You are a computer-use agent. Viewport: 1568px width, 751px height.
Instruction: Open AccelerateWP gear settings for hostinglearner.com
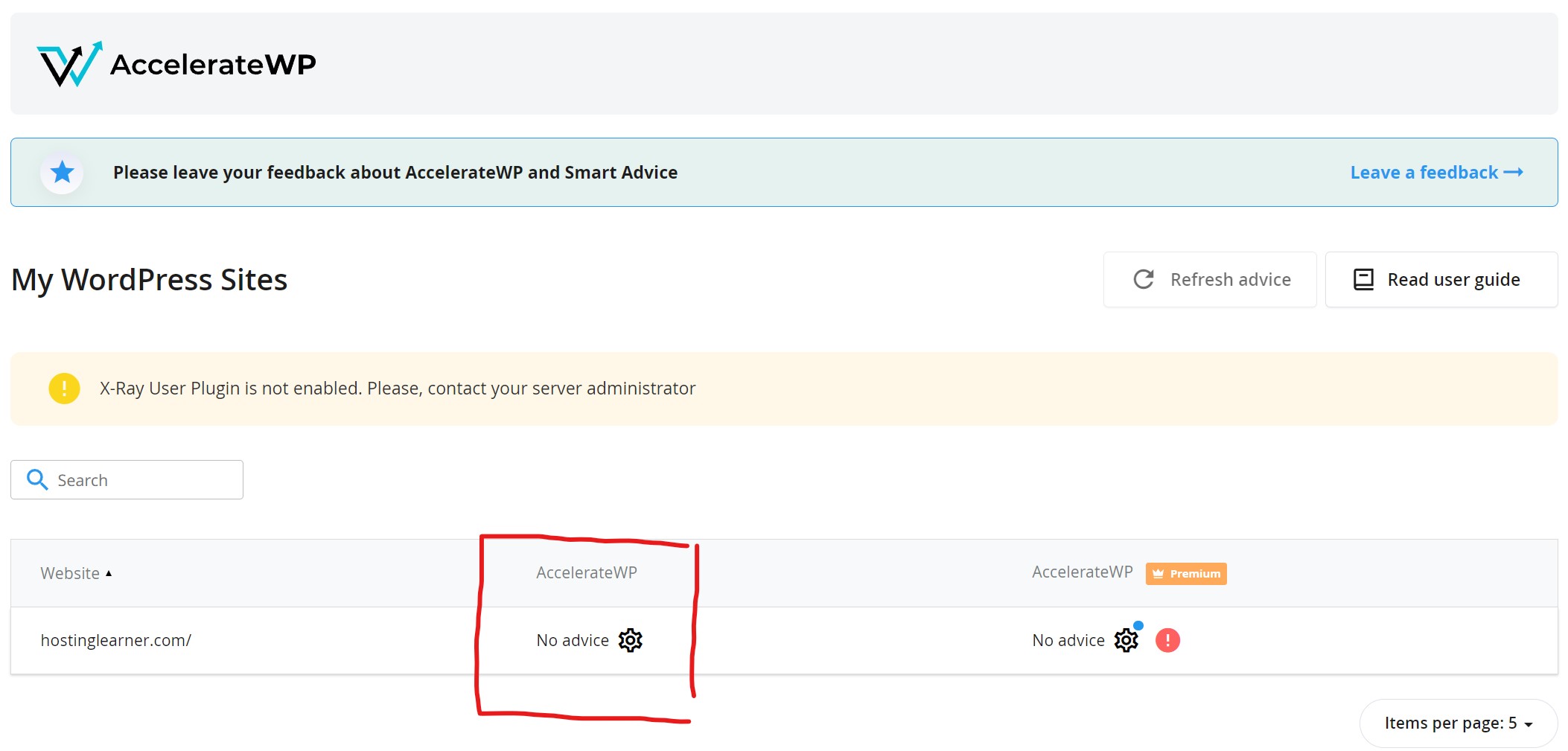coord(631,640)
